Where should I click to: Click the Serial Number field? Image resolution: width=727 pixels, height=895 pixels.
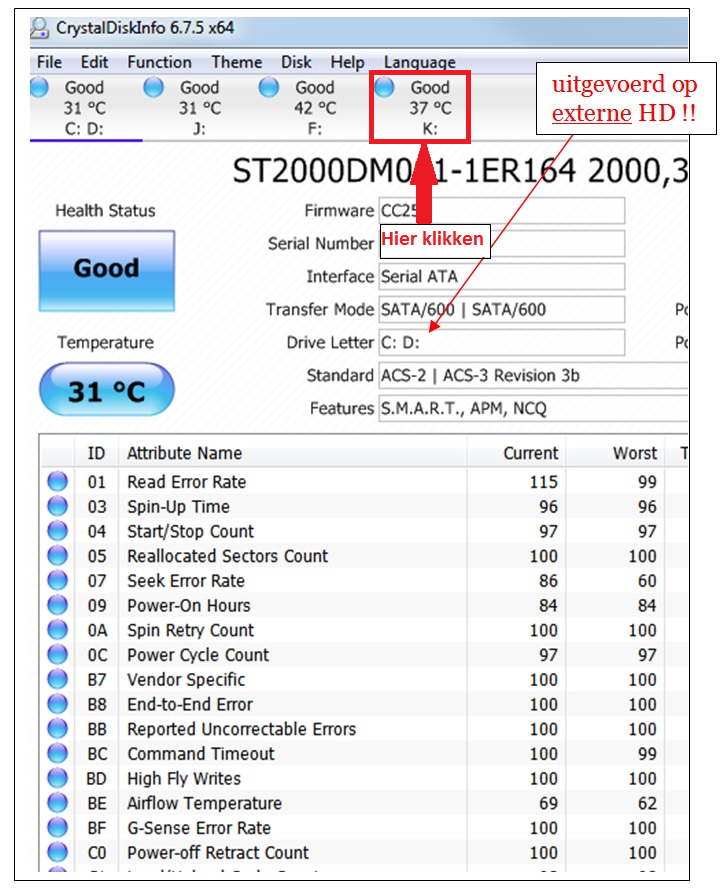502,244
